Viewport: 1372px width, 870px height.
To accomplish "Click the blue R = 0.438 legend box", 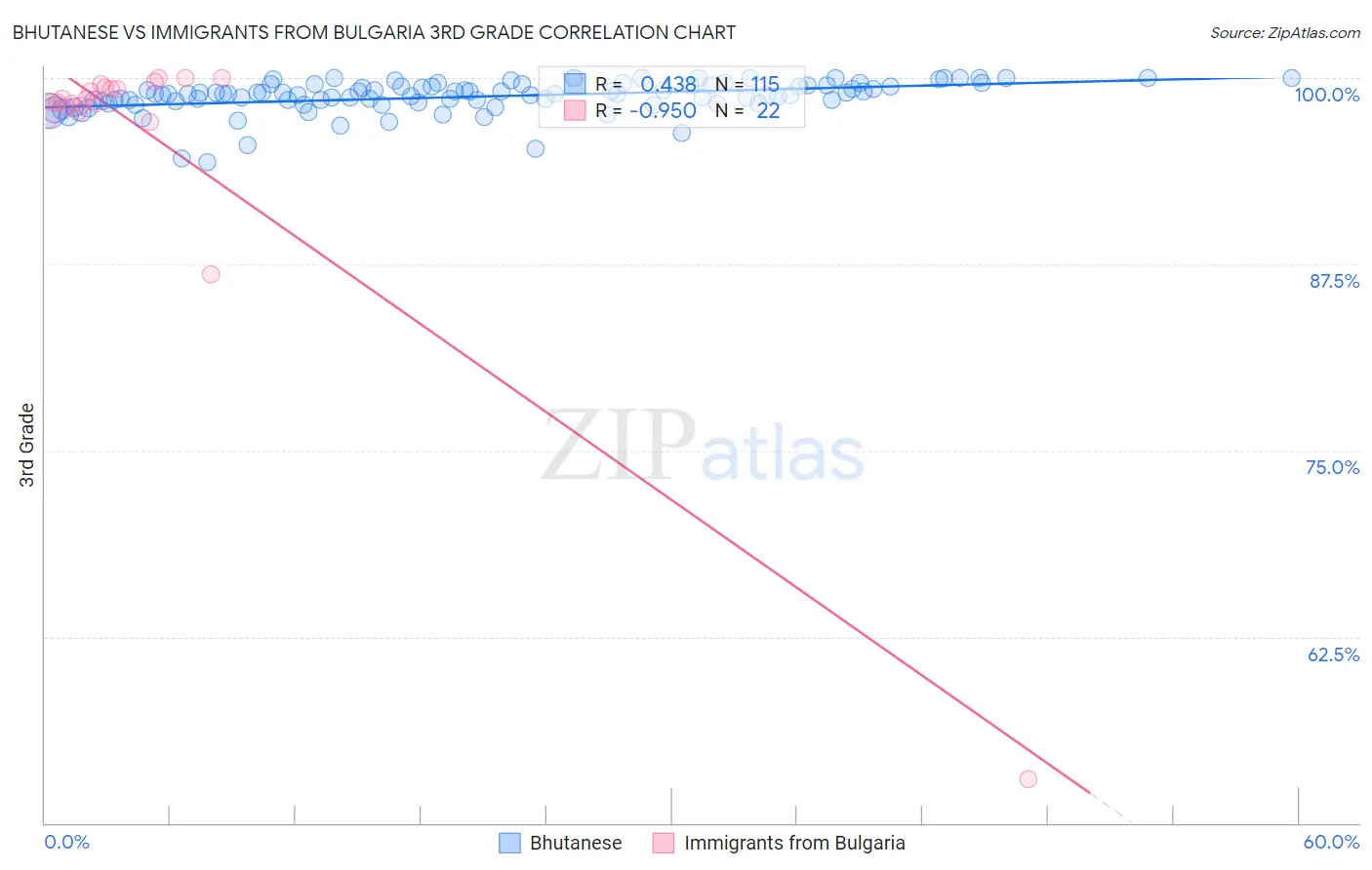I will (575, 84).
